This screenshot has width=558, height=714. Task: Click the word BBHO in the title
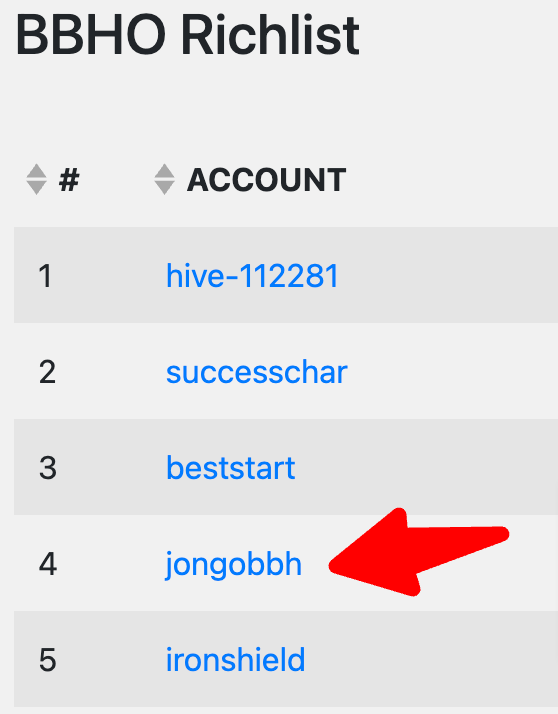pos(91,35)
